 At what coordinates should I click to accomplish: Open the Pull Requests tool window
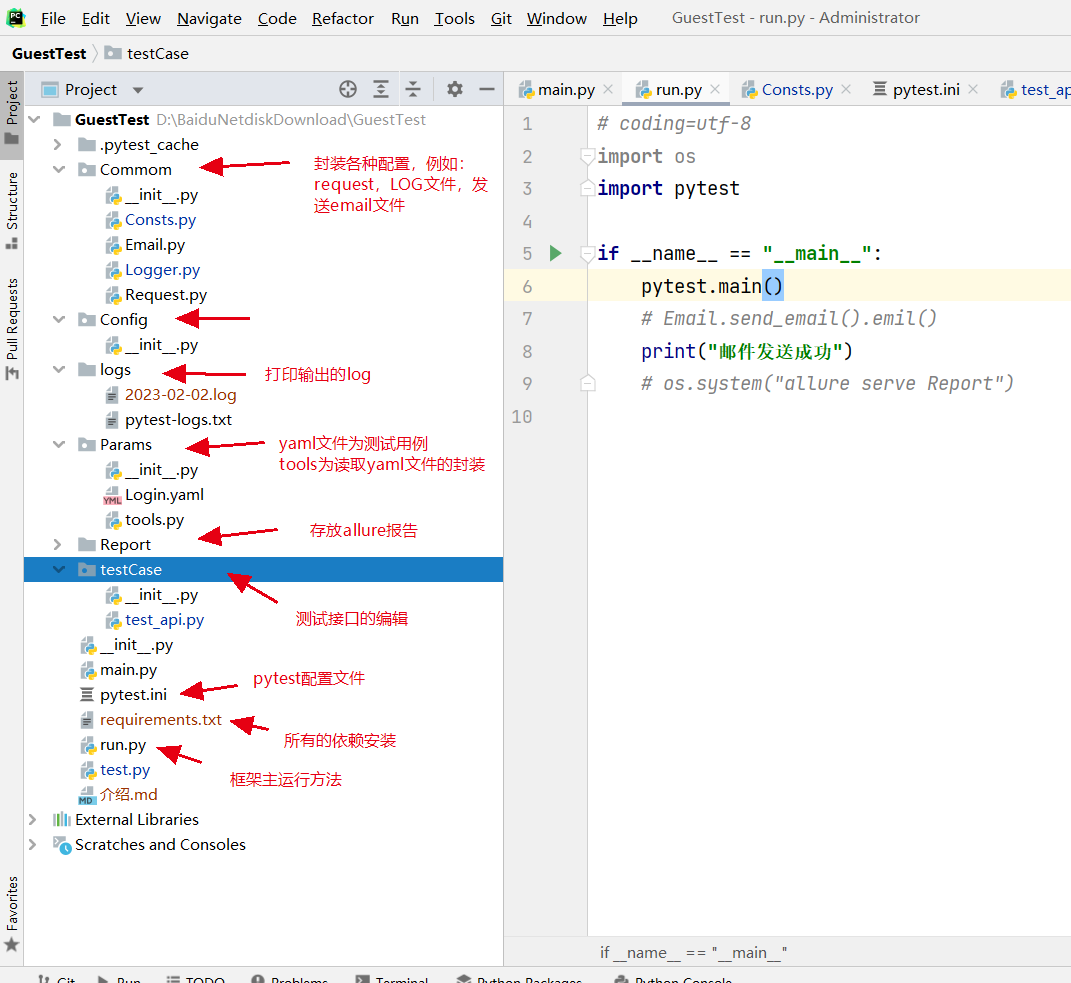point(12,329)
